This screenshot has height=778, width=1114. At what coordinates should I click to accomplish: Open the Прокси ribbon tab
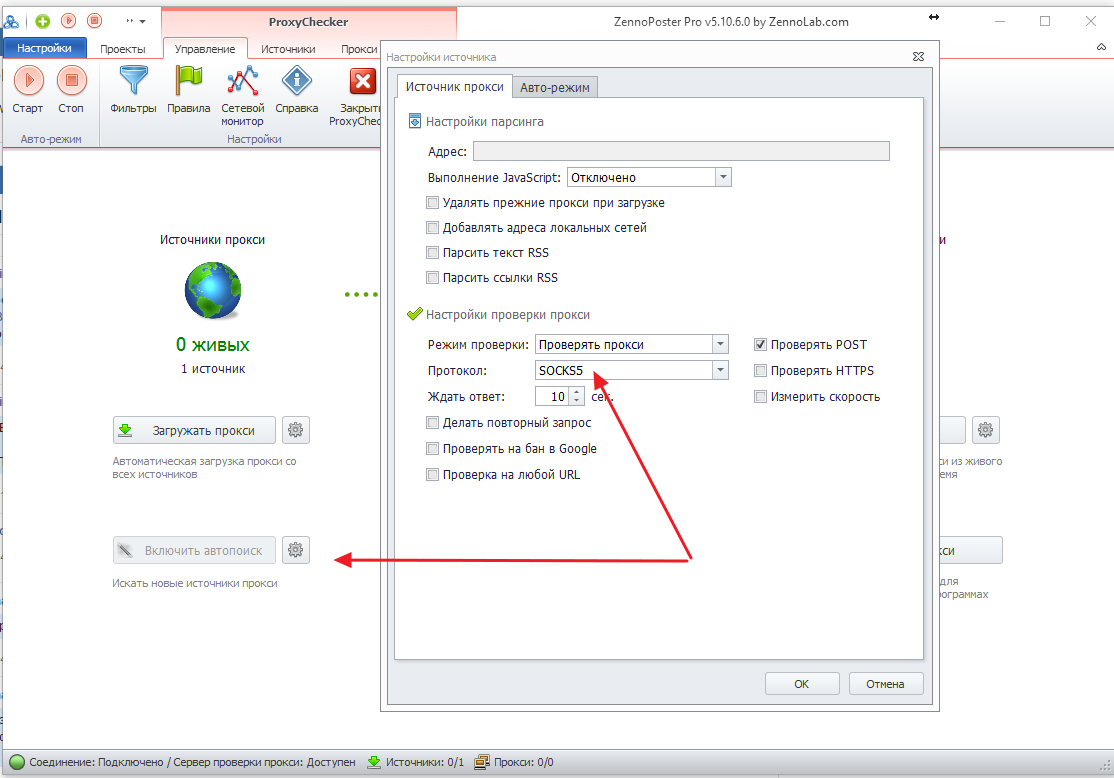point(359,48)
